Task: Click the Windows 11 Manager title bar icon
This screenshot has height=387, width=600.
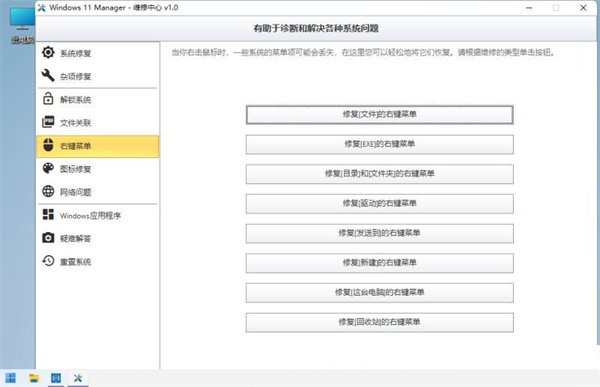Action: click(42, 8)
